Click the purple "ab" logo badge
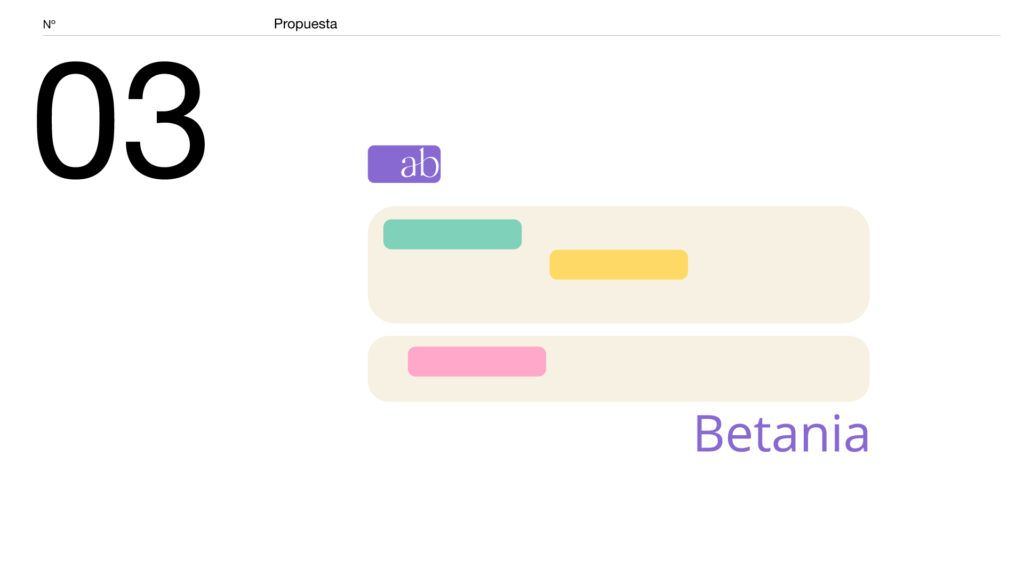Viewport: 1024px width, 576px height. tap(404, 164)
